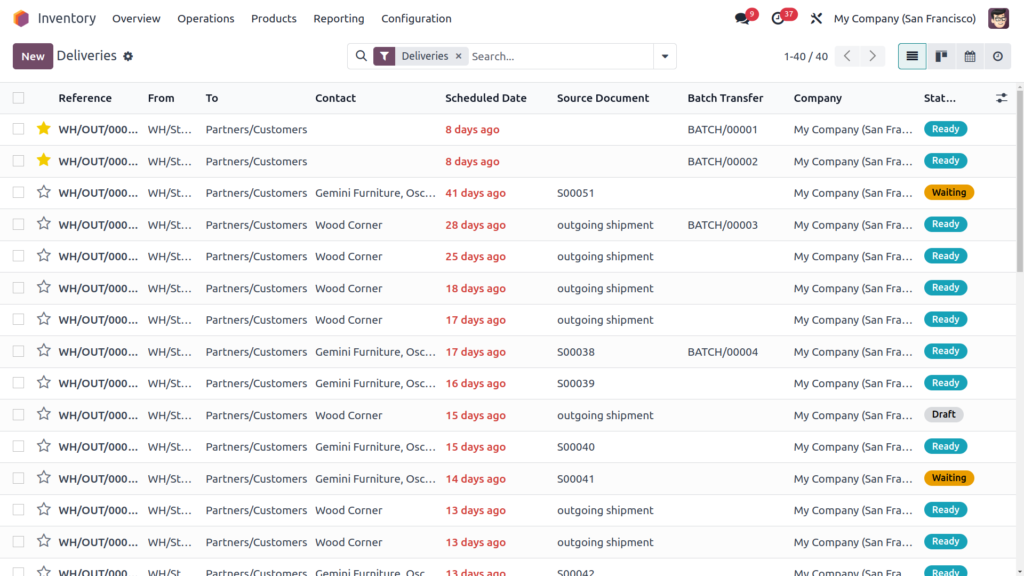Select checkbox for the S00038 row
This screenshot has height=576, width=1024.
[18, 352]
